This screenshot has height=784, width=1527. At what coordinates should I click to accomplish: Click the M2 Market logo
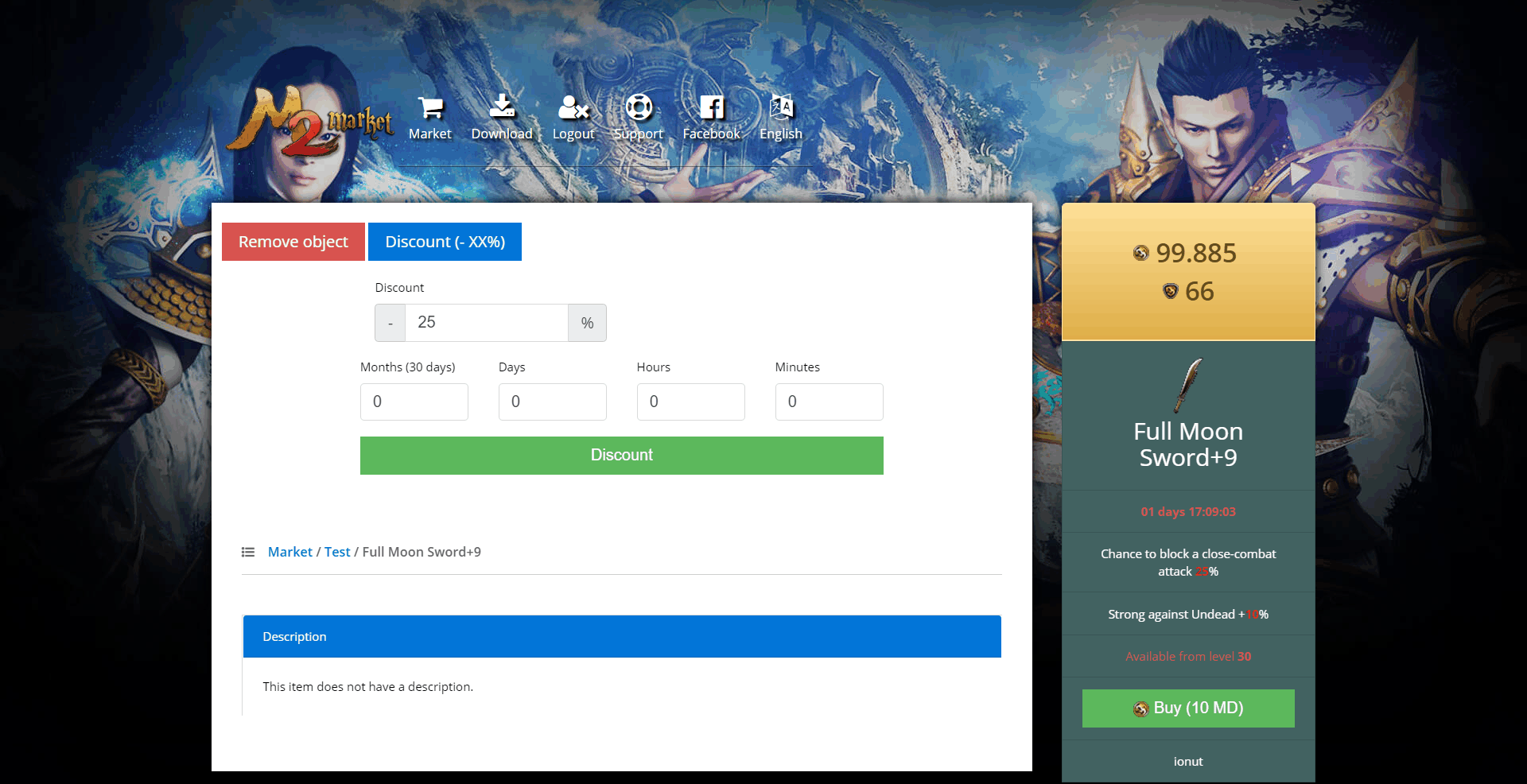click(x=310, y=123)
